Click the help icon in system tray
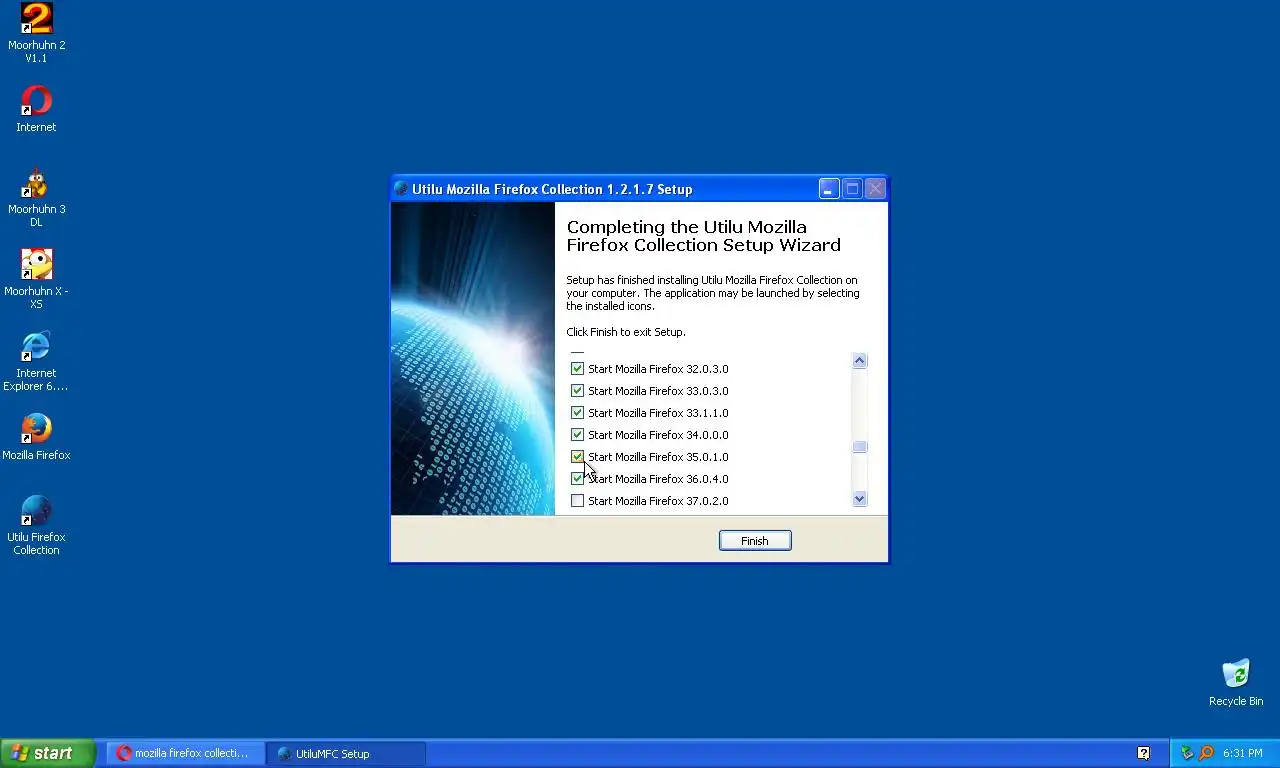The width and height of the screenshot is (1280, 768). pyautogui.click(x=1143, y=753)
